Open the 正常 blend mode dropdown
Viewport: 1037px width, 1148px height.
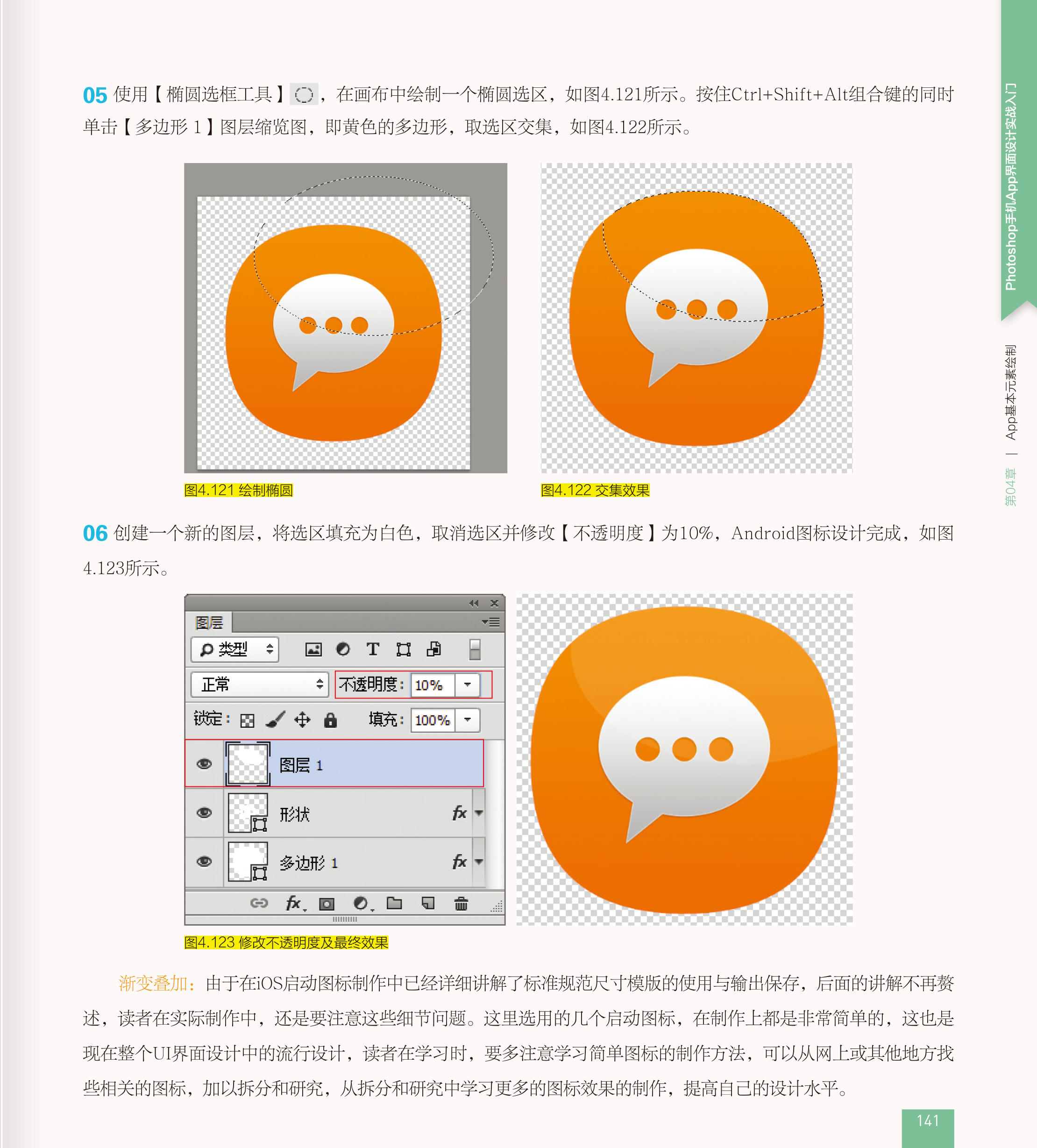[260, 685]
